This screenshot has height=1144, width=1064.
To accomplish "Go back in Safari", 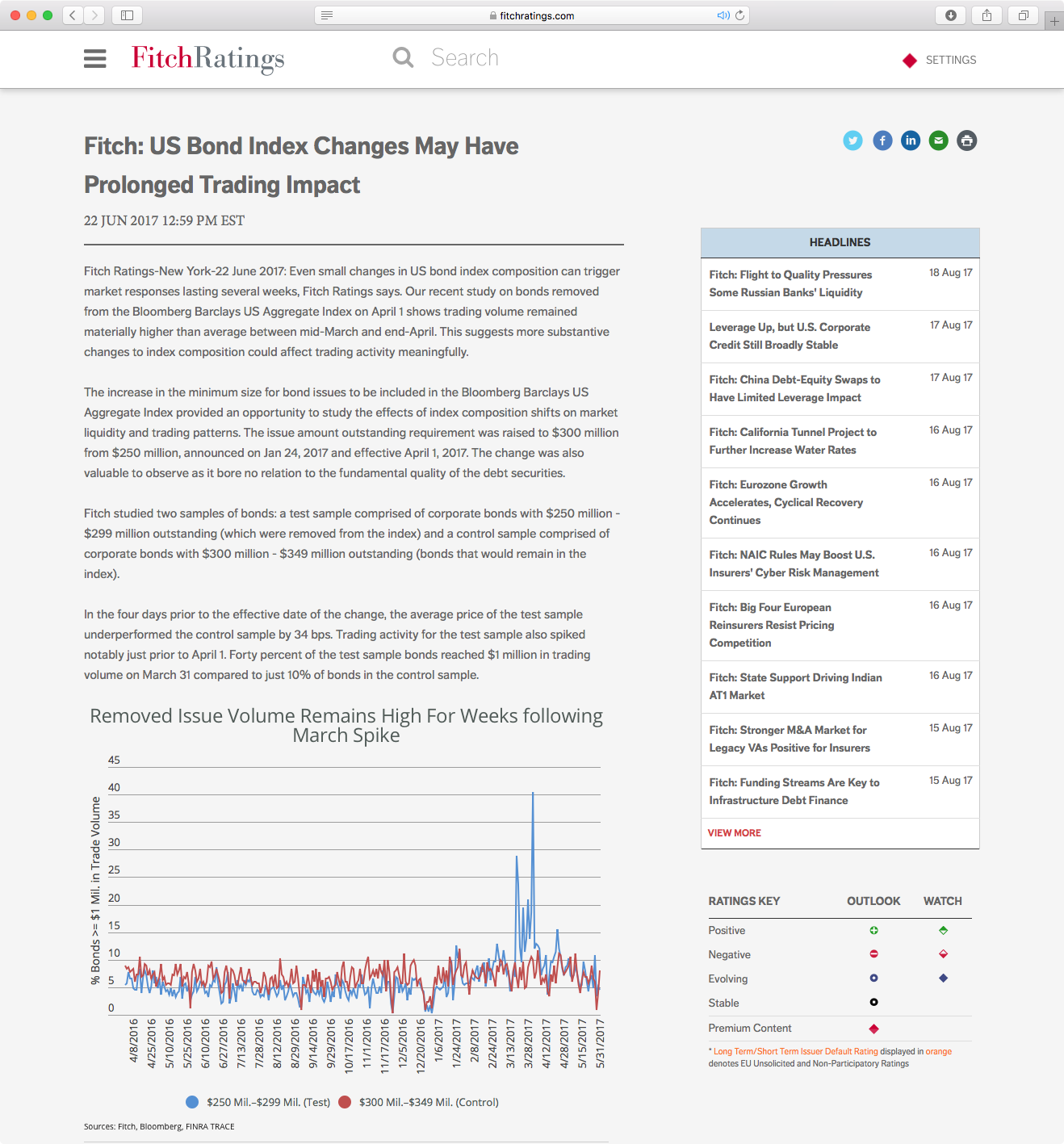I will tap(73, 15).
